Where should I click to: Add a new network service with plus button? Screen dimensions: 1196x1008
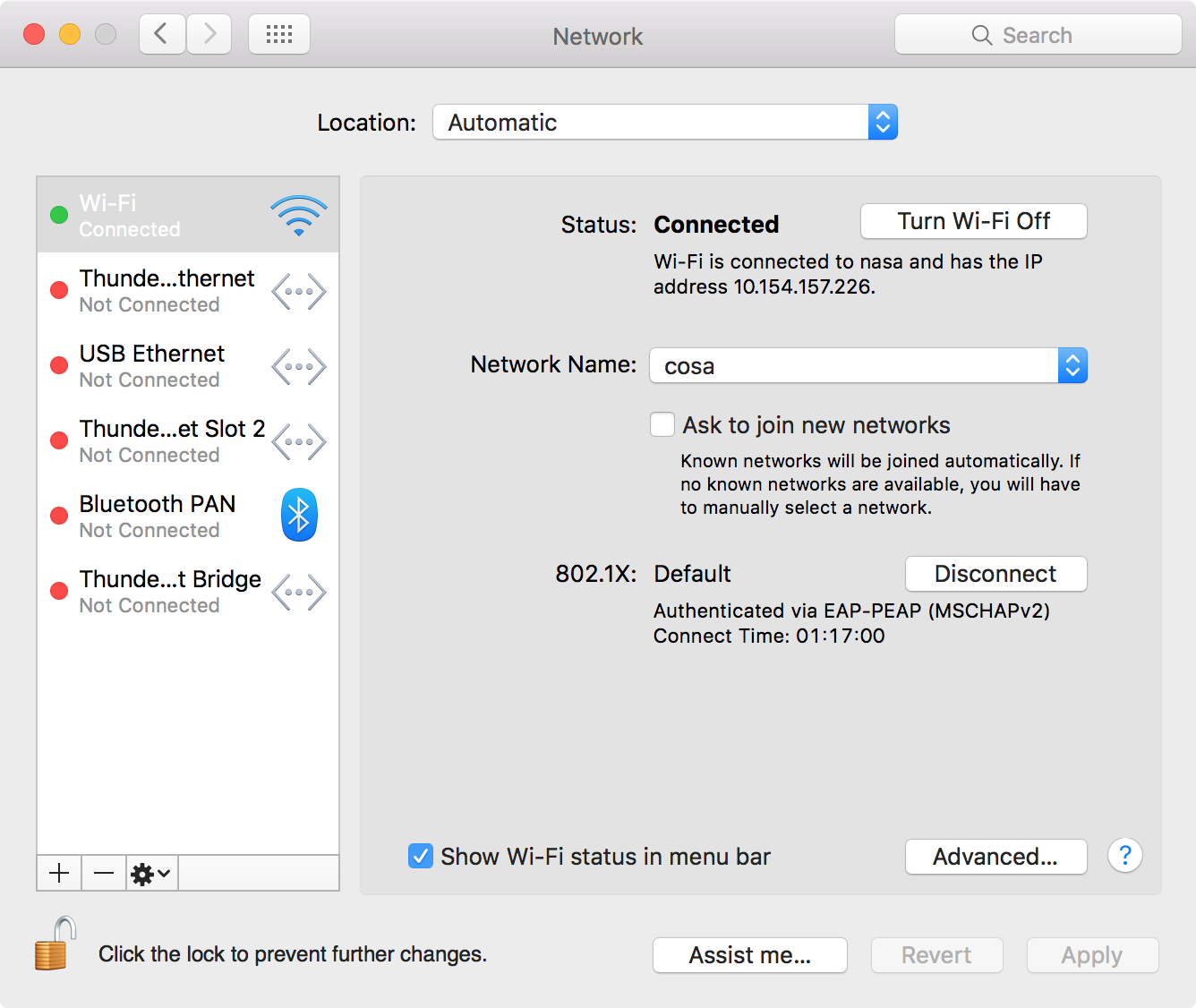click(x=58, y=873)
